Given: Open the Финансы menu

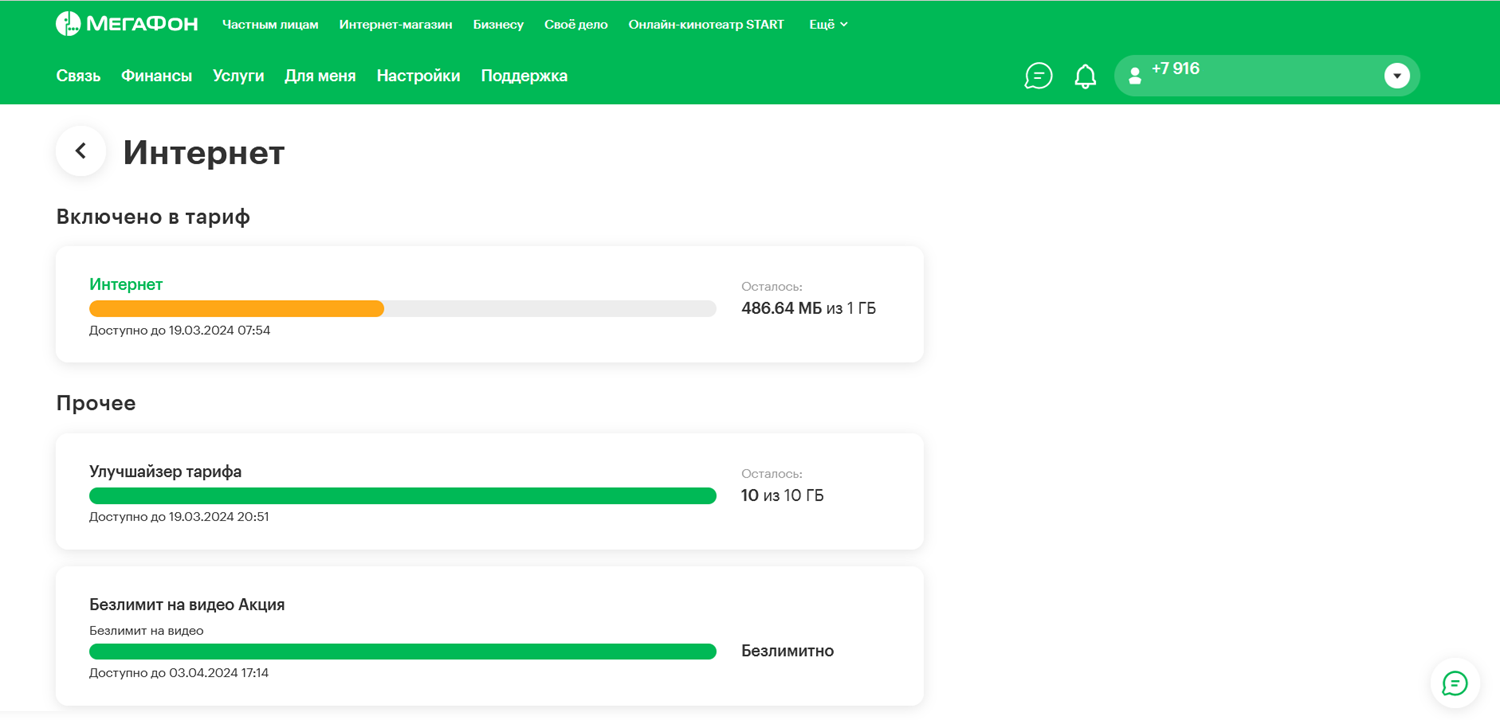Looking at the screenshot, I should [156, 76].
